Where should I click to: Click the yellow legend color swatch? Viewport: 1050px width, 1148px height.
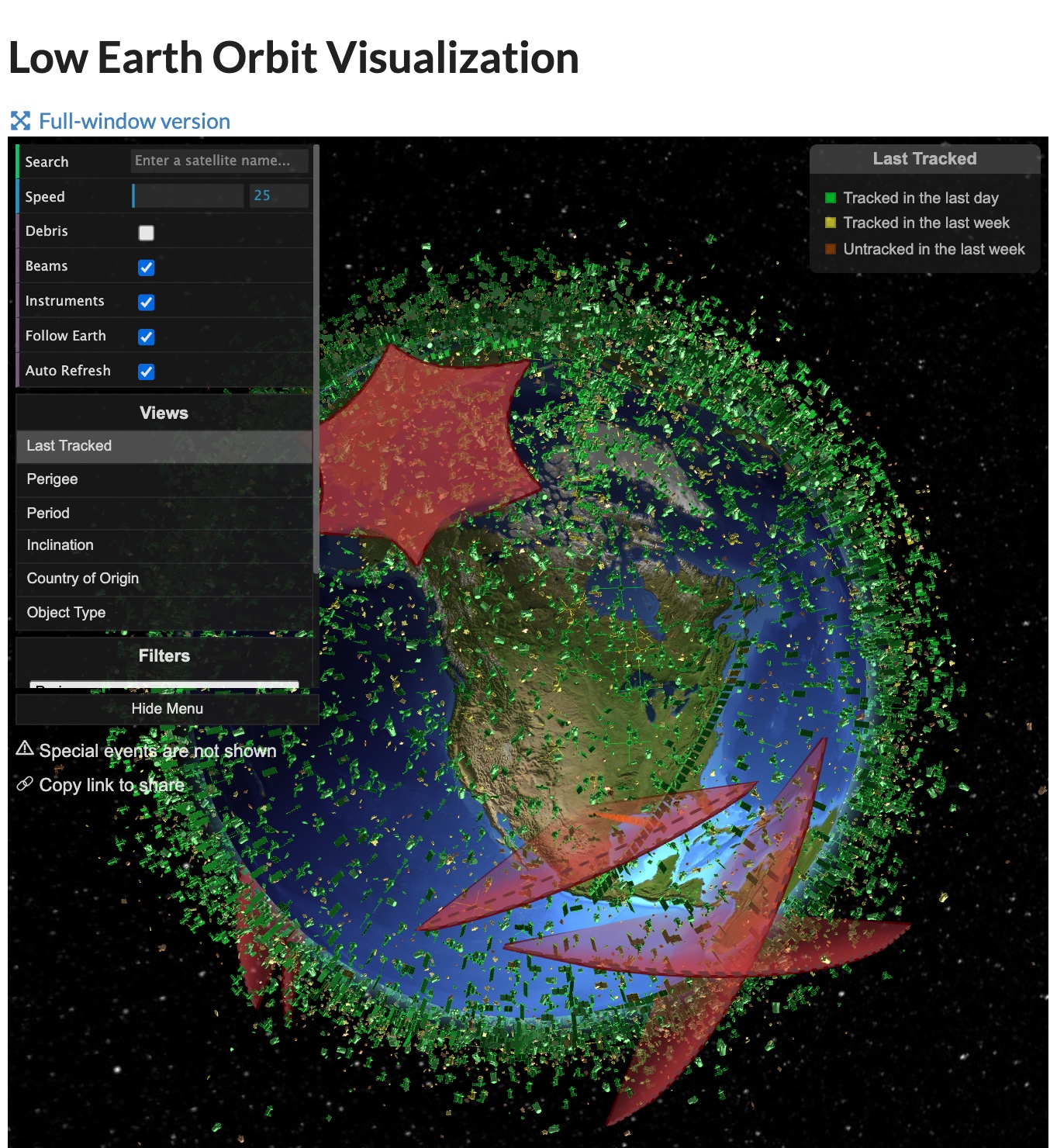[x=831, y=223]
